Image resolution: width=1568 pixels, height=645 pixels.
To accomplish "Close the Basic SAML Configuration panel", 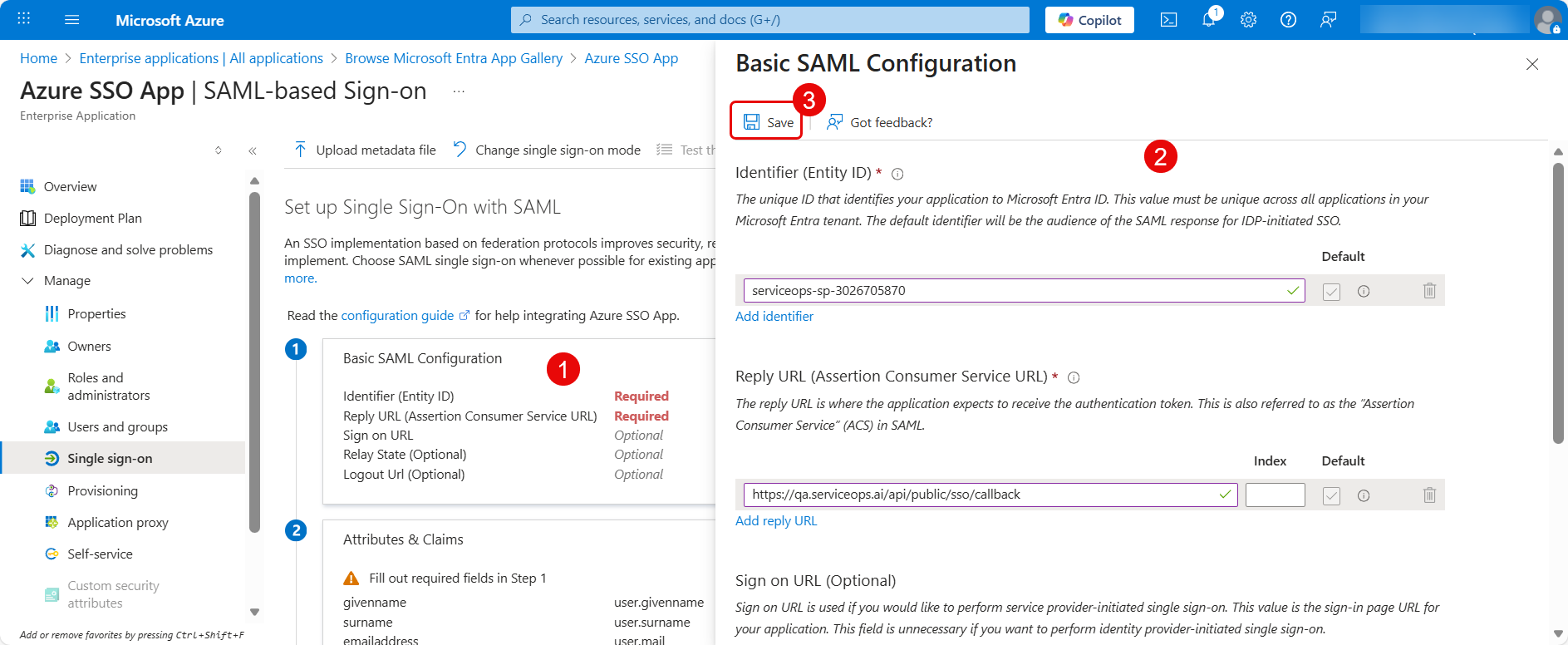I will pyautogui.click(x=1532, y=64).
